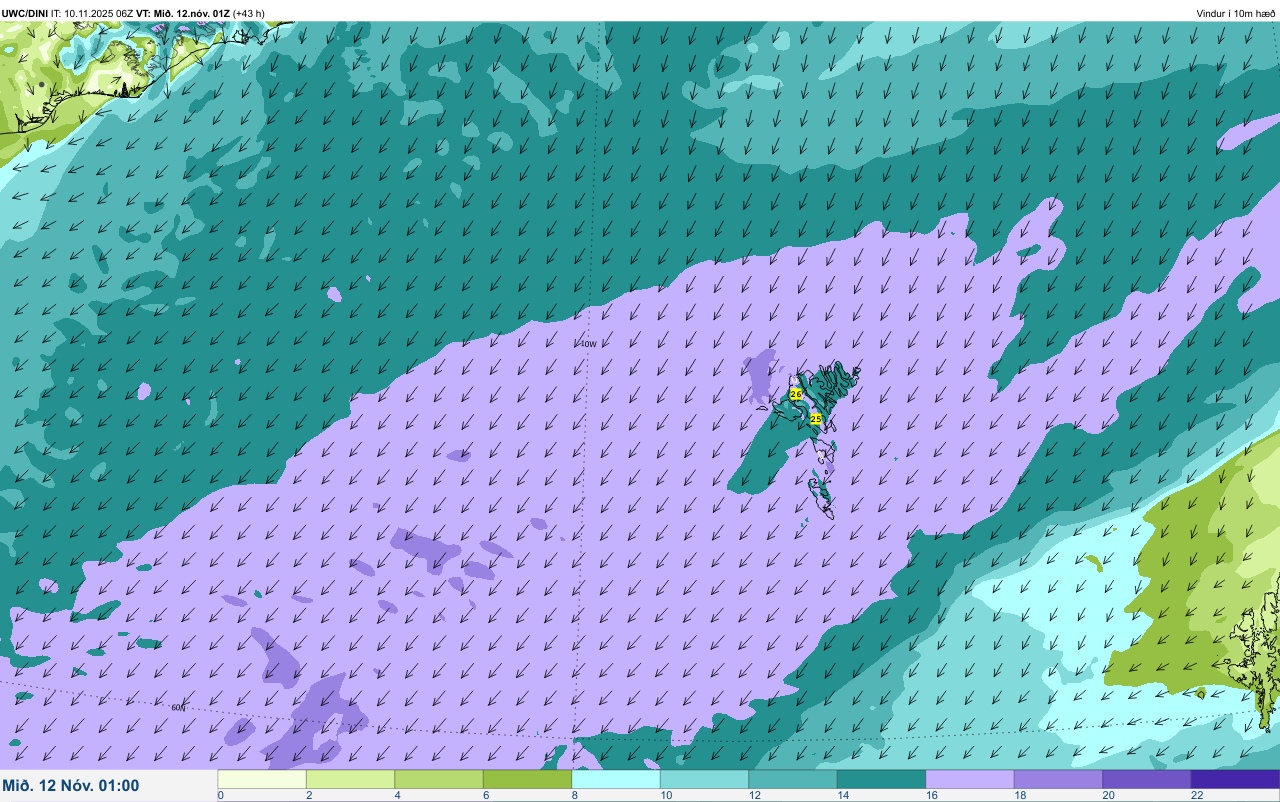Screen dimensions: 1280x802
Task: Select the light teal 10–12 legend swatch
Action: (x=704, y=779)
